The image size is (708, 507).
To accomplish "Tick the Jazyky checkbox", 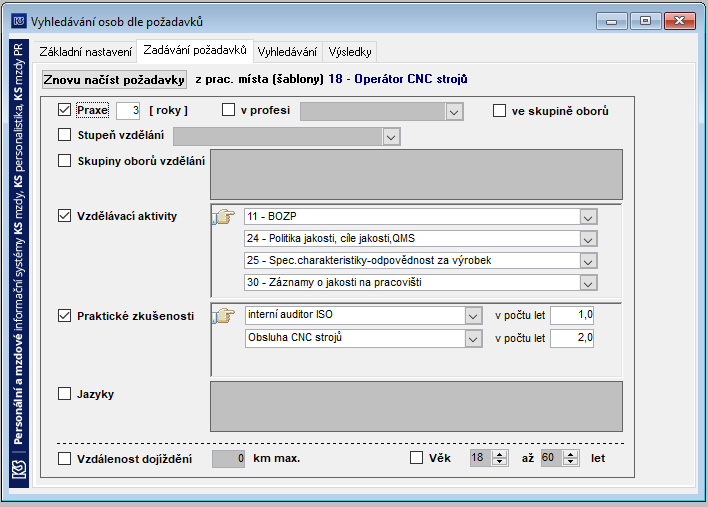I will [65, 394].
